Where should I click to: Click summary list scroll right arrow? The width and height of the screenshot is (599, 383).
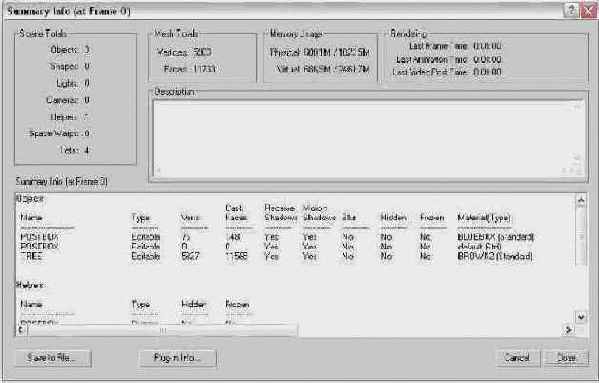pyautogui.click(x=569, y=330)
